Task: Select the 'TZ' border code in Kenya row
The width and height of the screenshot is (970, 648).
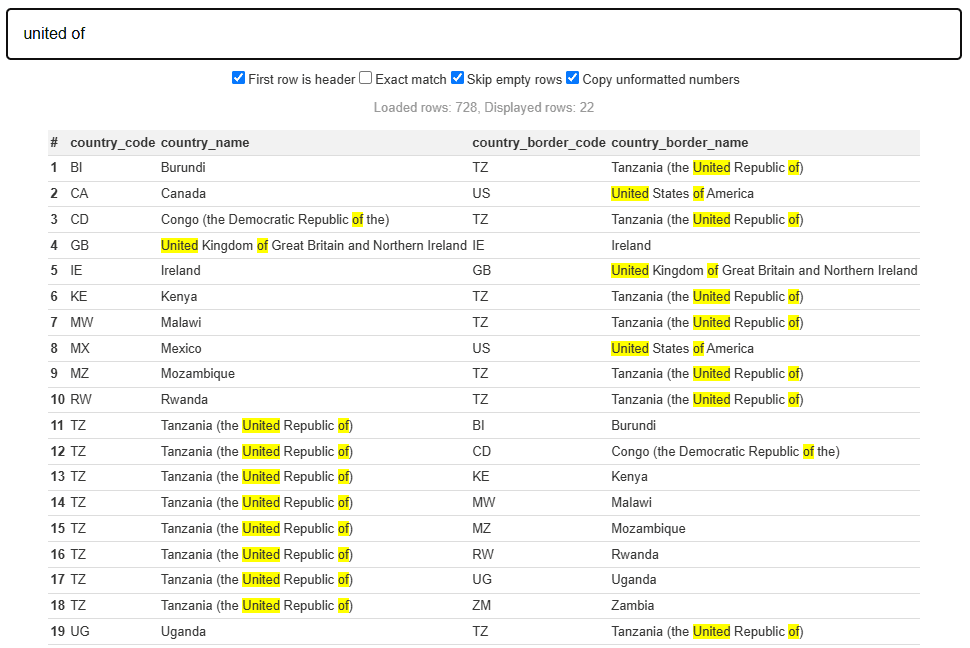Action: 480,296
